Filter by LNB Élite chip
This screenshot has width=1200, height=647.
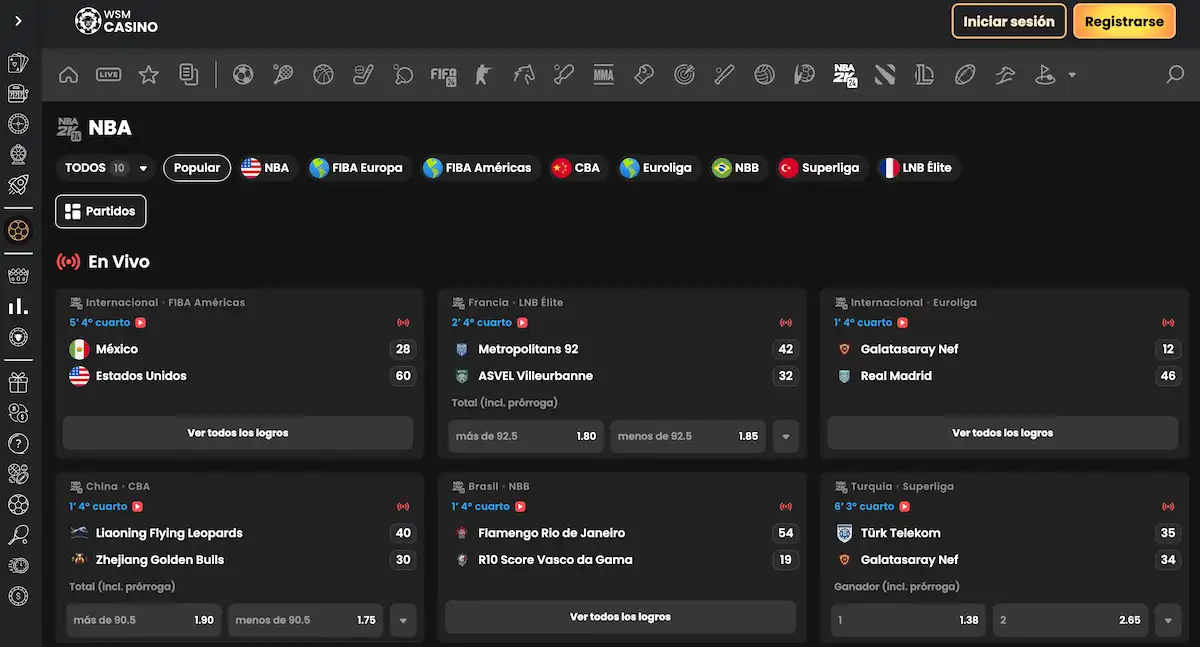click(916, 168)
